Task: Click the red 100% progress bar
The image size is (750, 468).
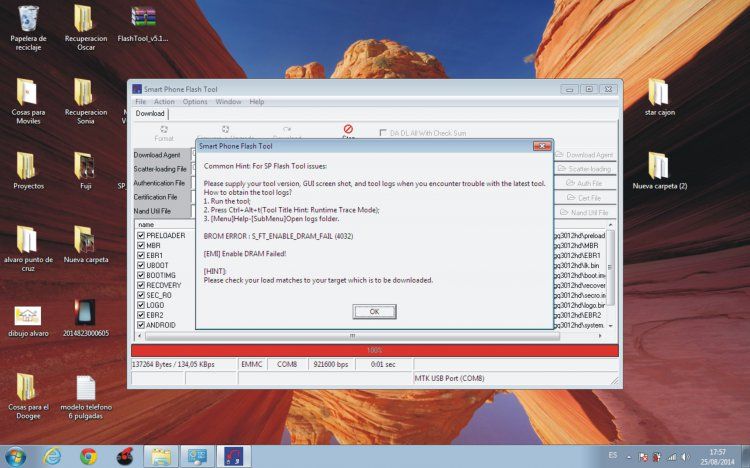Action: click(375, 350)
